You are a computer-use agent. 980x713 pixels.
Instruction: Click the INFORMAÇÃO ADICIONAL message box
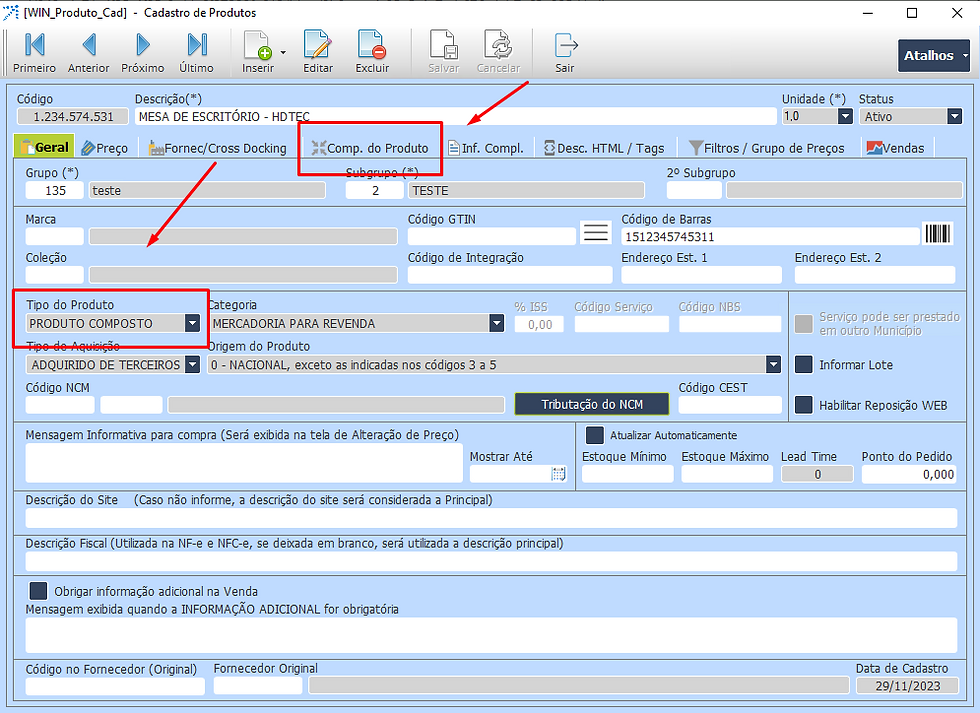(491, 635)
